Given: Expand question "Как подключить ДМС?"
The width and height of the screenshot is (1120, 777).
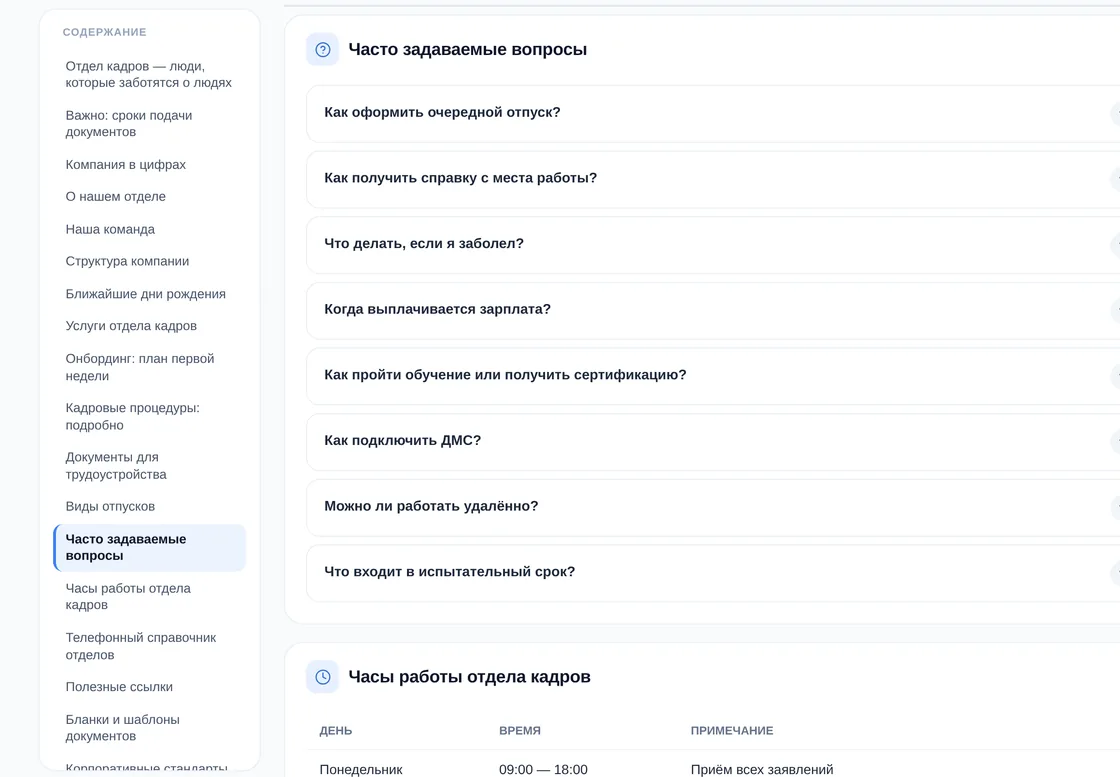Looking at the screenshot, I should point(713,441).
